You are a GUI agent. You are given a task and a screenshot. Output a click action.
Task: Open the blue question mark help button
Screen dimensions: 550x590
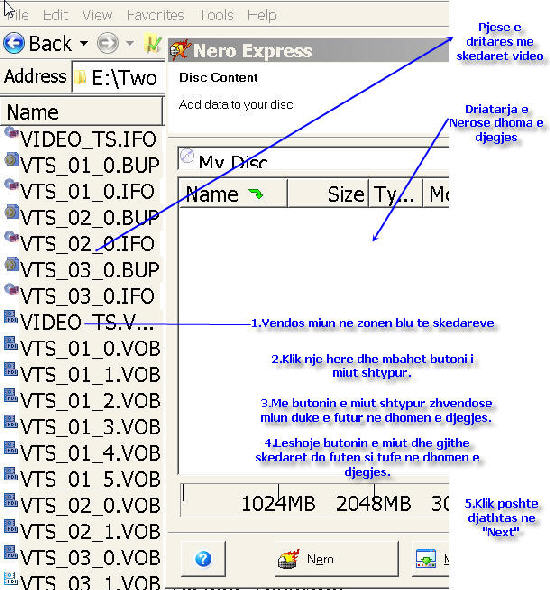click(203, 559)
